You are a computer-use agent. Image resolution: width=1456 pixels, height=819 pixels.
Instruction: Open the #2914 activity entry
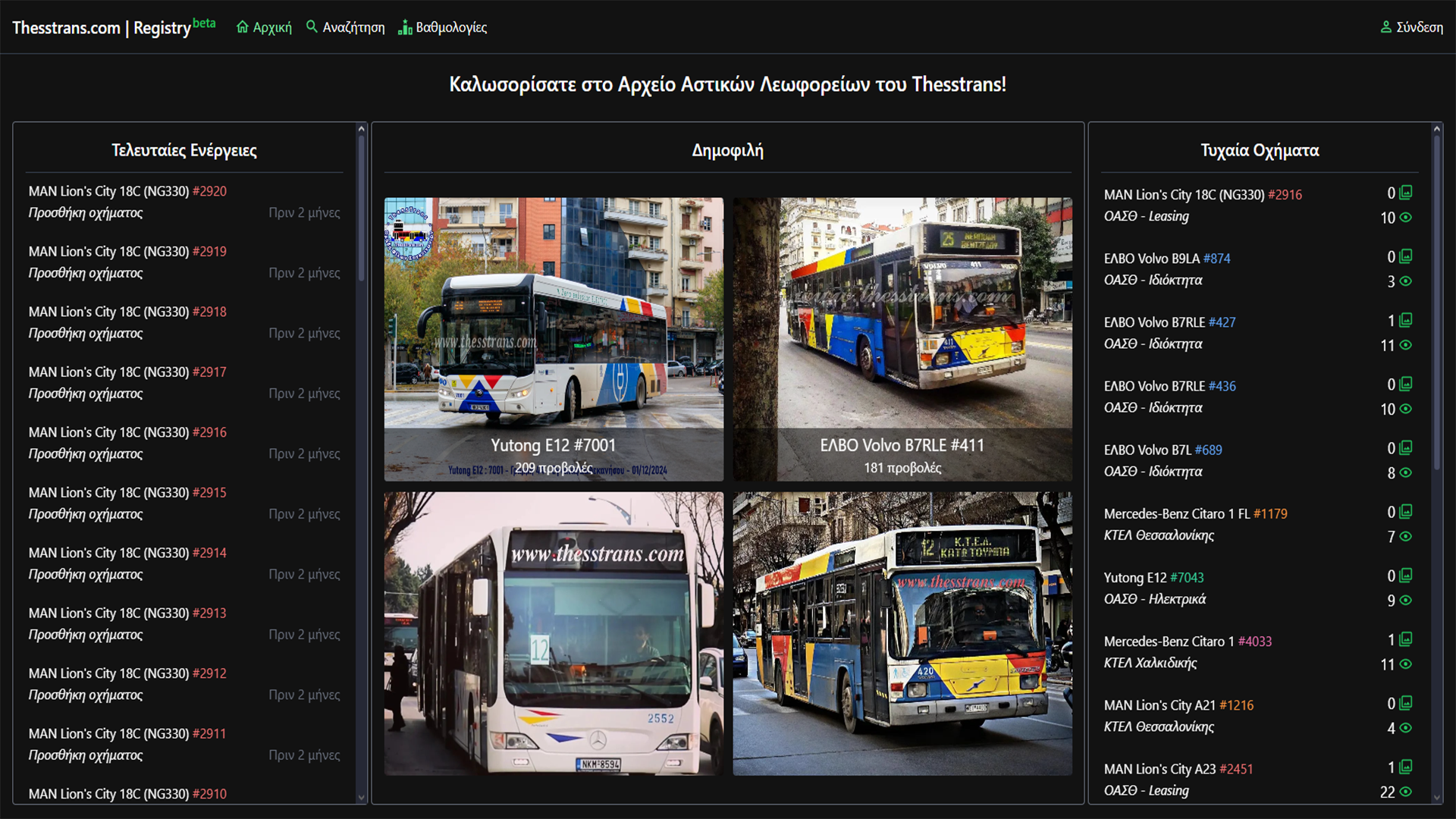(184, 563)
